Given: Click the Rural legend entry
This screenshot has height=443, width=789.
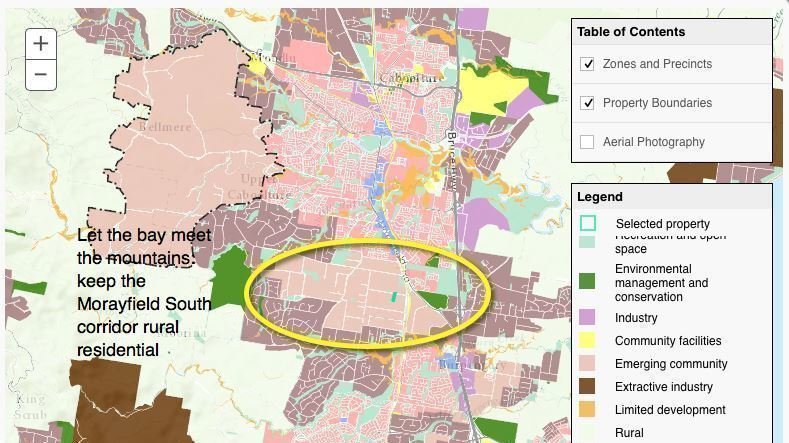Looking at the screenshot, I should pos(629,433).
